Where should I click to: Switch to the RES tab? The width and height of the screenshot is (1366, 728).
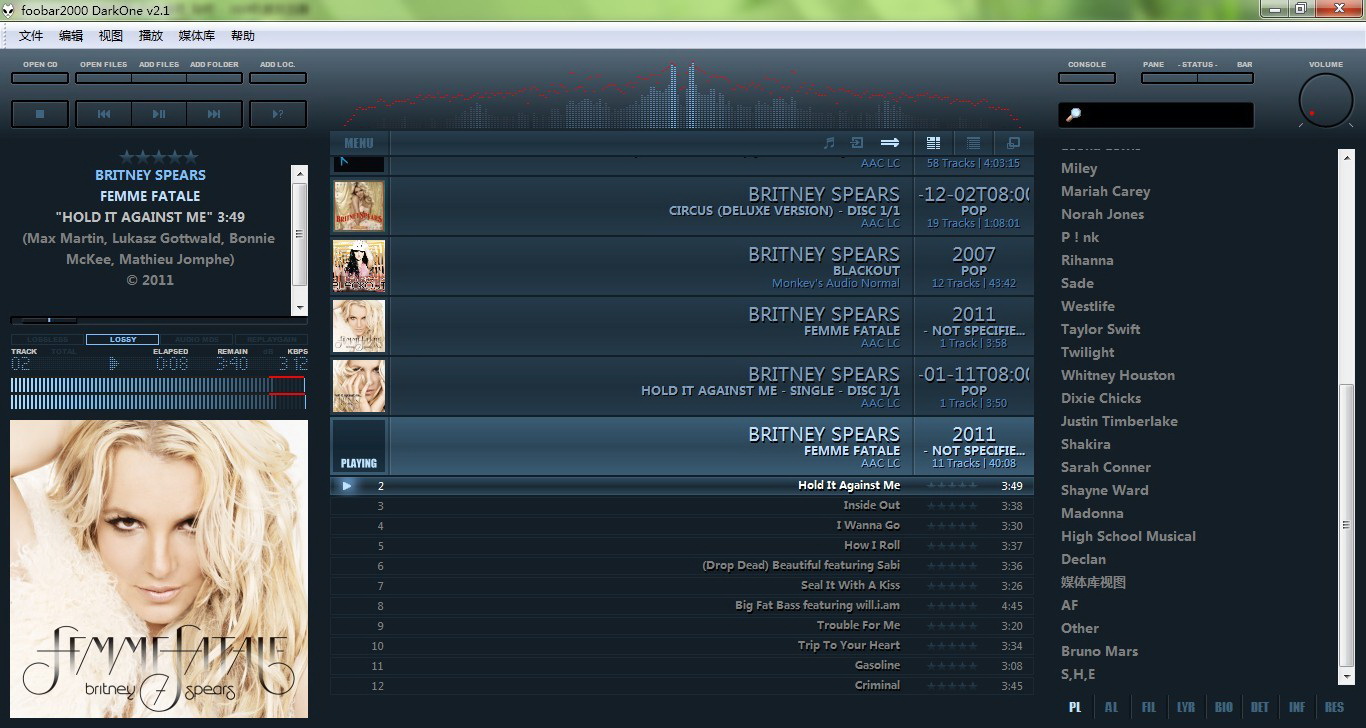point(1334,707)
